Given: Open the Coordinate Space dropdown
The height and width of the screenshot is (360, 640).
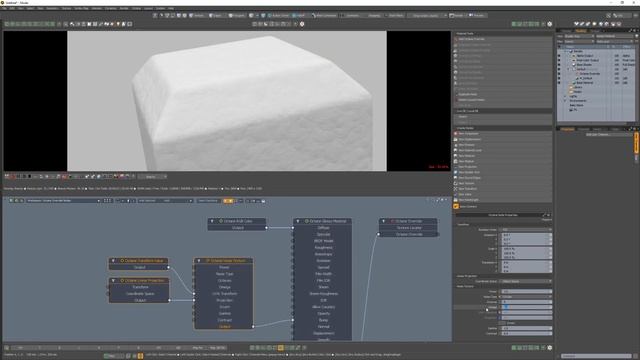Looking at the screenshot, I should (526, 281).
